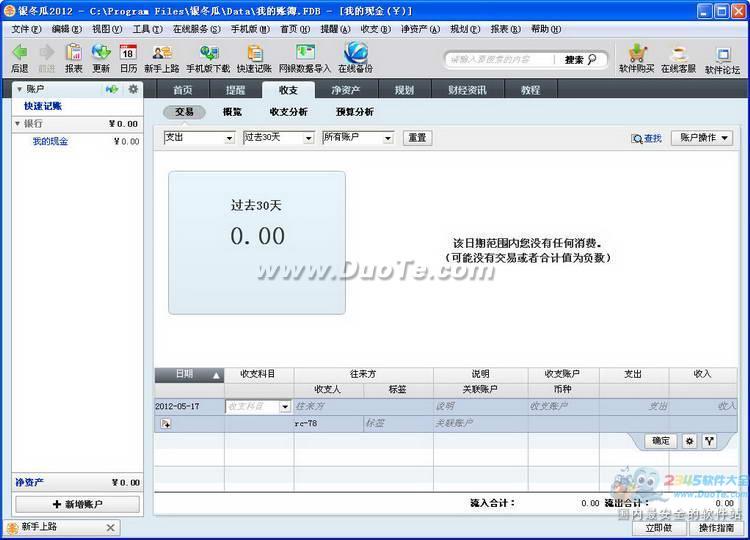Viewport: 750px width, 540px height.
Task: Click the 在线备份 backup icon
Action: point(355,58)
